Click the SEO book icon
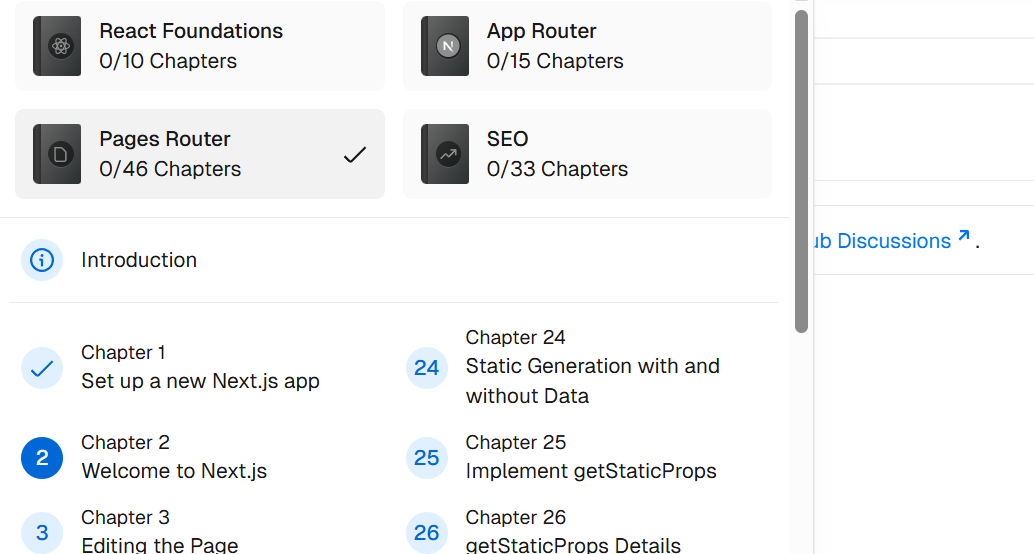 pos(445,154)
